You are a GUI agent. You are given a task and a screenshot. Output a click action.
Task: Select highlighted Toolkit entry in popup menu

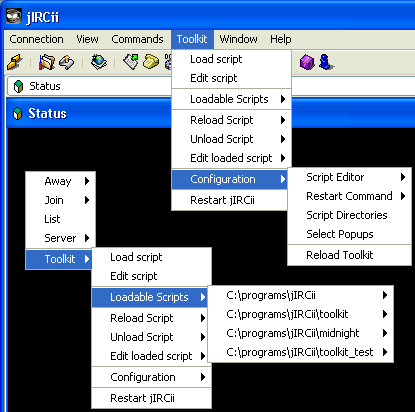(x=59, y=259)
